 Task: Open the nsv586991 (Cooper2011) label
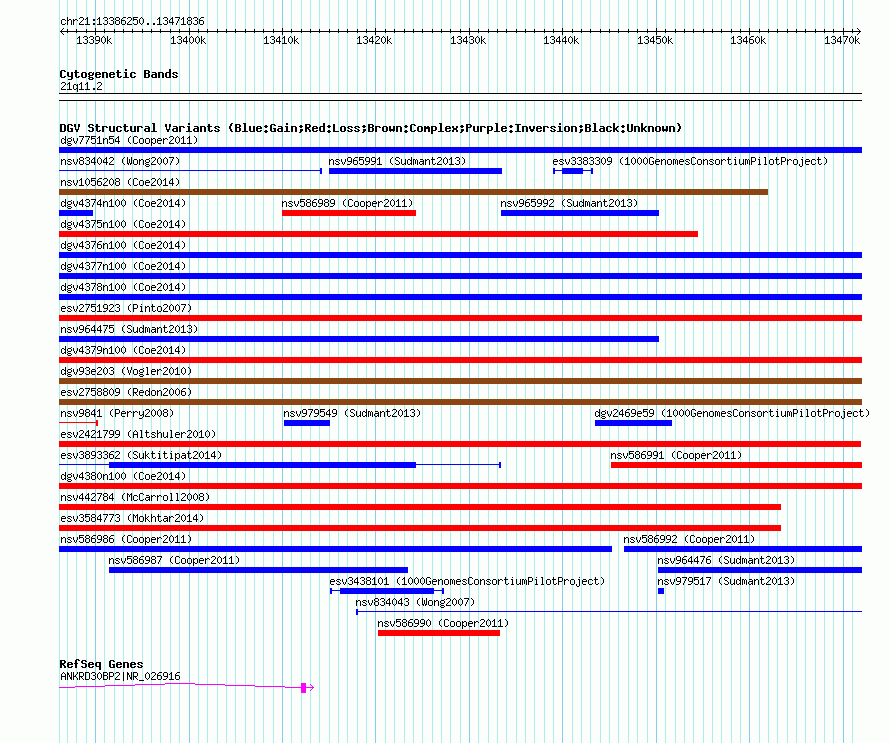676,455
